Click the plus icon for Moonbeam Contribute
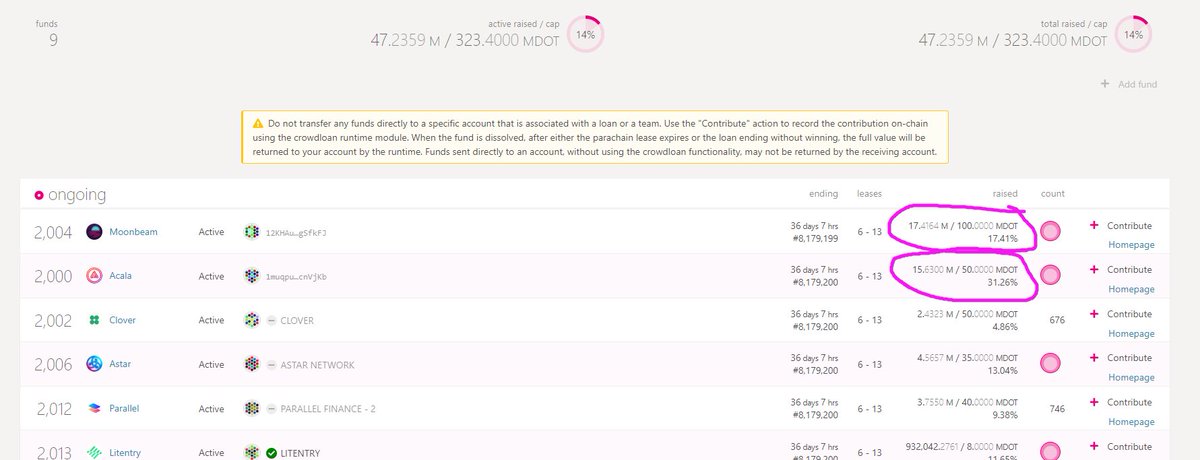The width and height of the screenshot is (1200, 460). coord(1094,225)
